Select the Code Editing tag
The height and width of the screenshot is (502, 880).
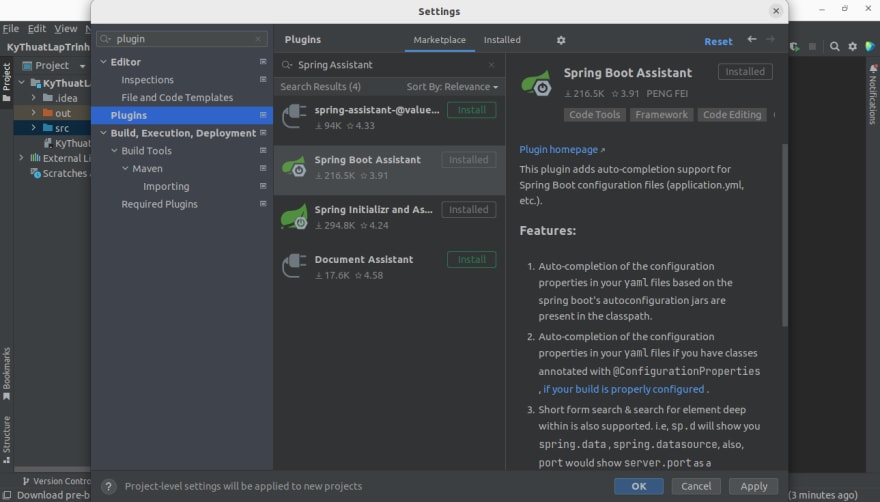click(x=732, y=115)
